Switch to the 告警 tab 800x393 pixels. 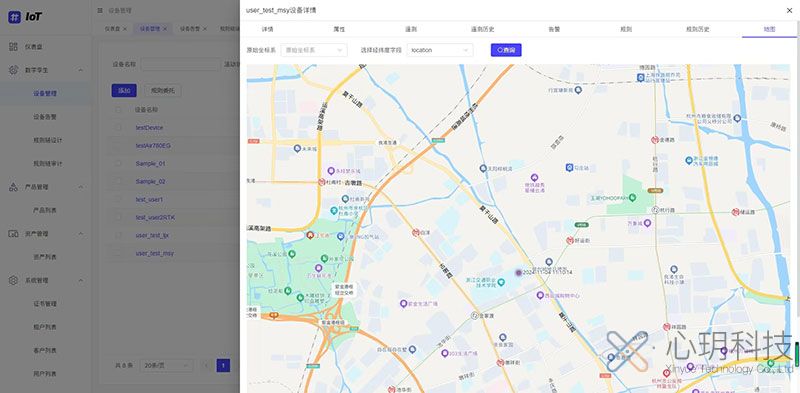point(554,29)
